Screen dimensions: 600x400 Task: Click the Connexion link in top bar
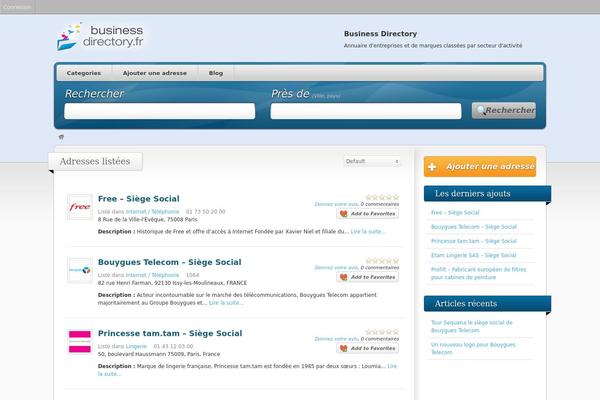[18, 7]
